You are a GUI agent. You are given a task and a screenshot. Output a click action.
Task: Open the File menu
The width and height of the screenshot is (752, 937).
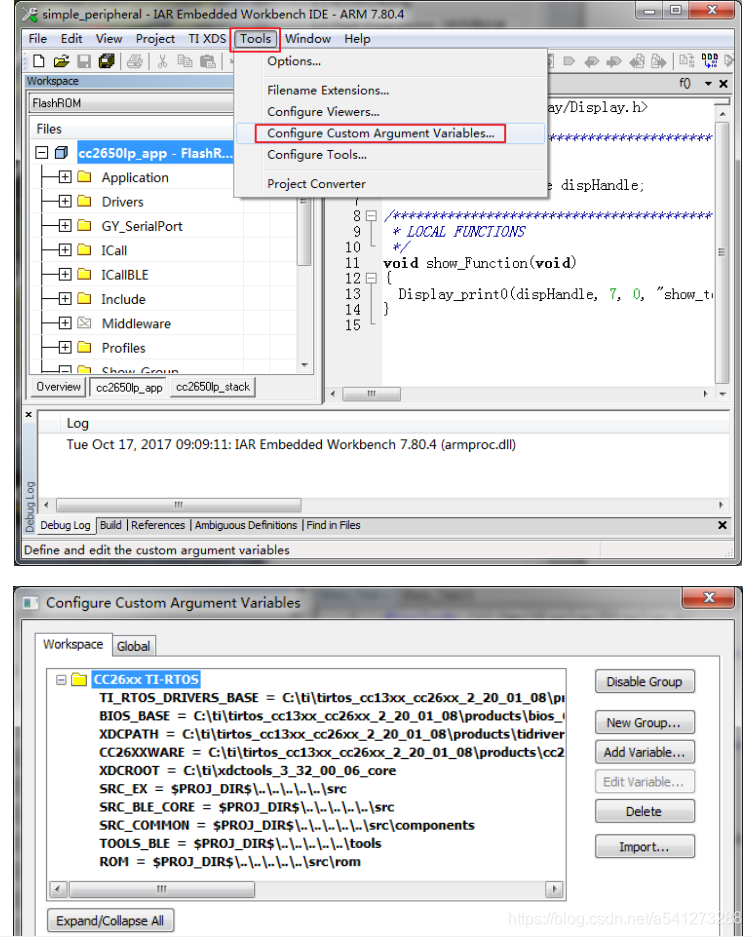[x=38, y=39]
